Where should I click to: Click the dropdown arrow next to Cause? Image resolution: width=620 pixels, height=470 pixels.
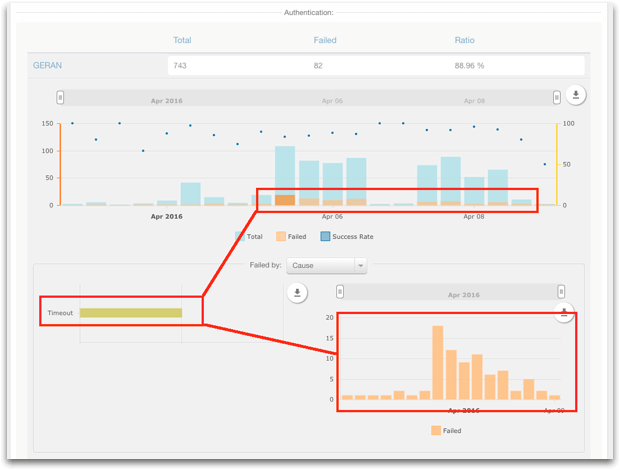click(x=360, y=266)
